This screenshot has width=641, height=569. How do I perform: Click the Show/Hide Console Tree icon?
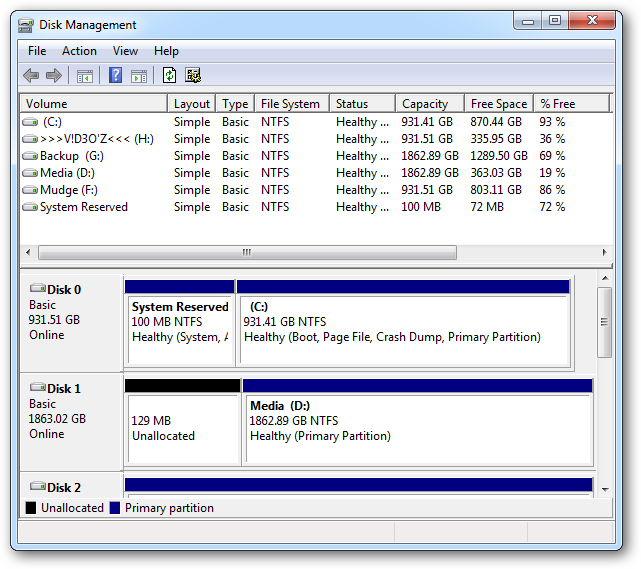(85, 76)
